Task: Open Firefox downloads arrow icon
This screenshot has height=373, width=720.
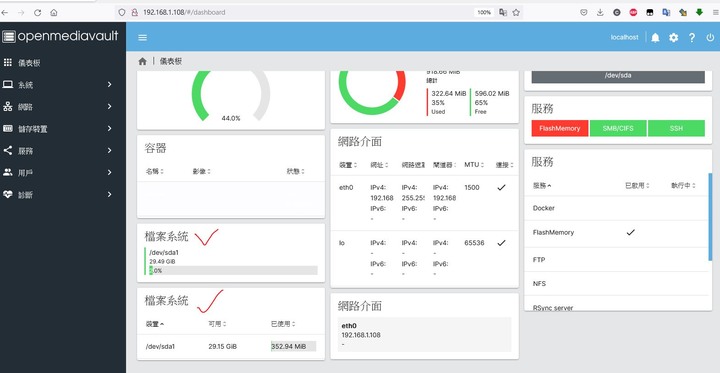Action: [600, 12]
